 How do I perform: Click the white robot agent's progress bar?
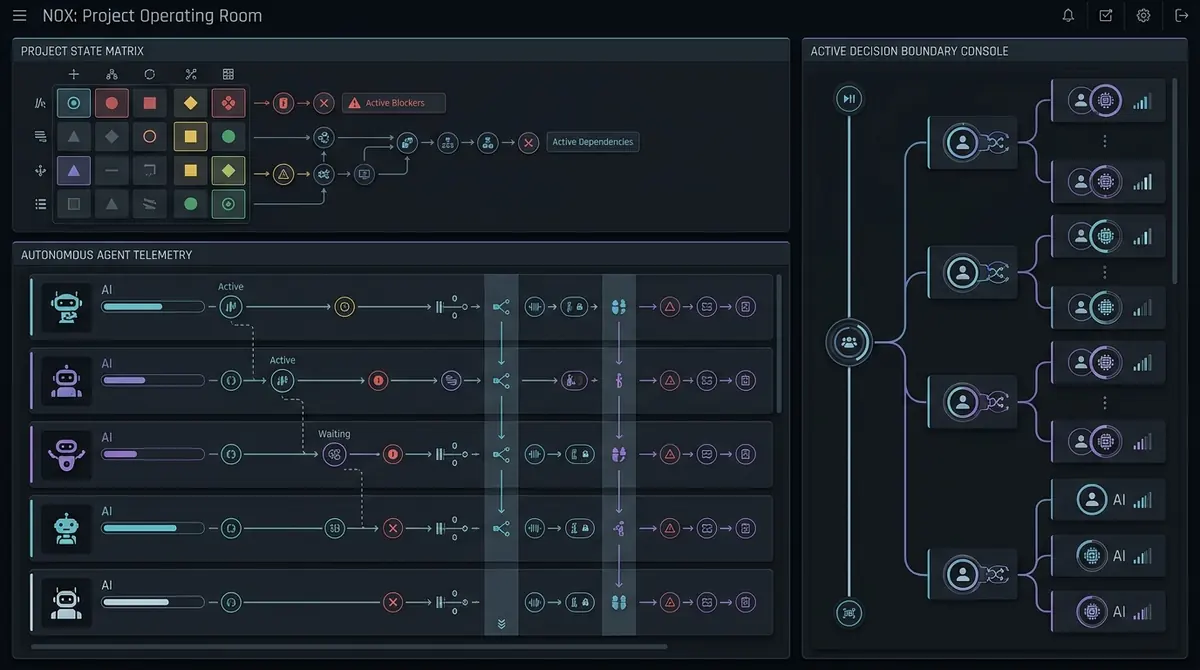tap(152, 602)
